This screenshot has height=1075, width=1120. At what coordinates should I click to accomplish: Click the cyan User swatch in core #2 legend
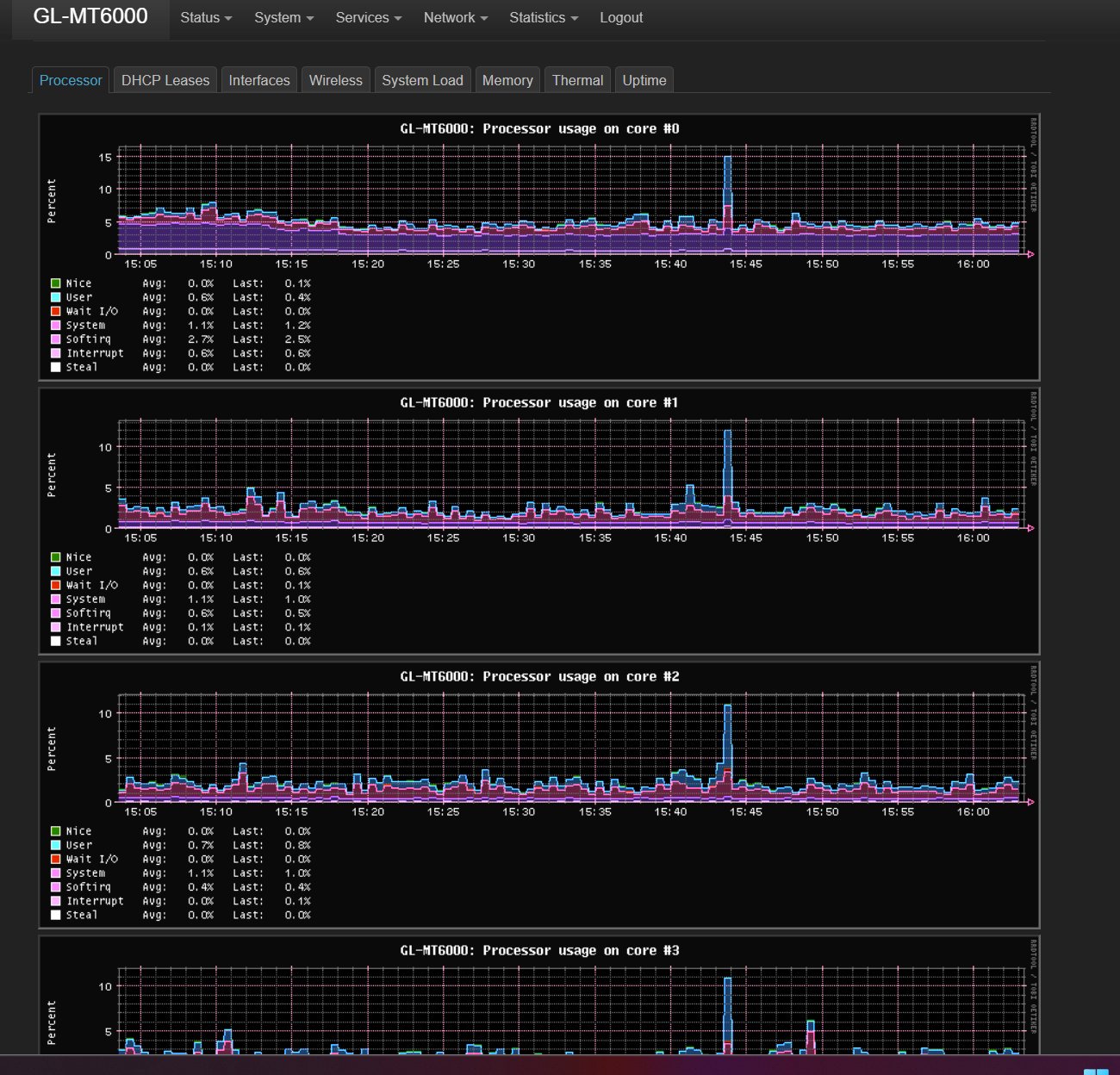tap(55, 845)
